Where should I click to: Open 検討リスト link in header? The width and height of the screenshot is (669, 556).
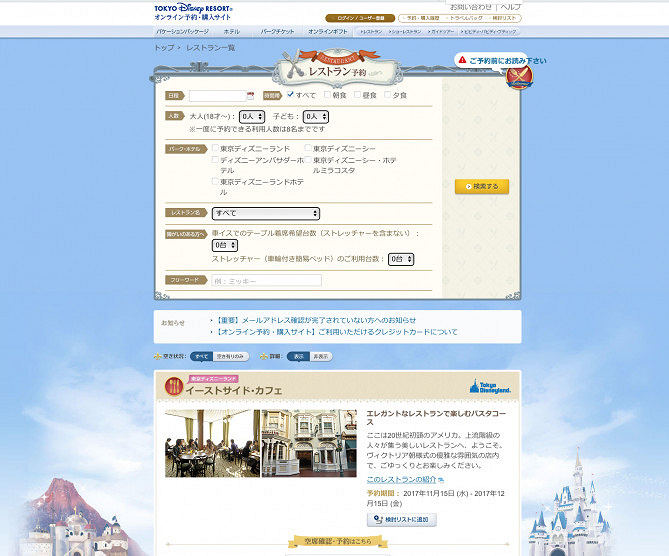[x=503, y=18]
